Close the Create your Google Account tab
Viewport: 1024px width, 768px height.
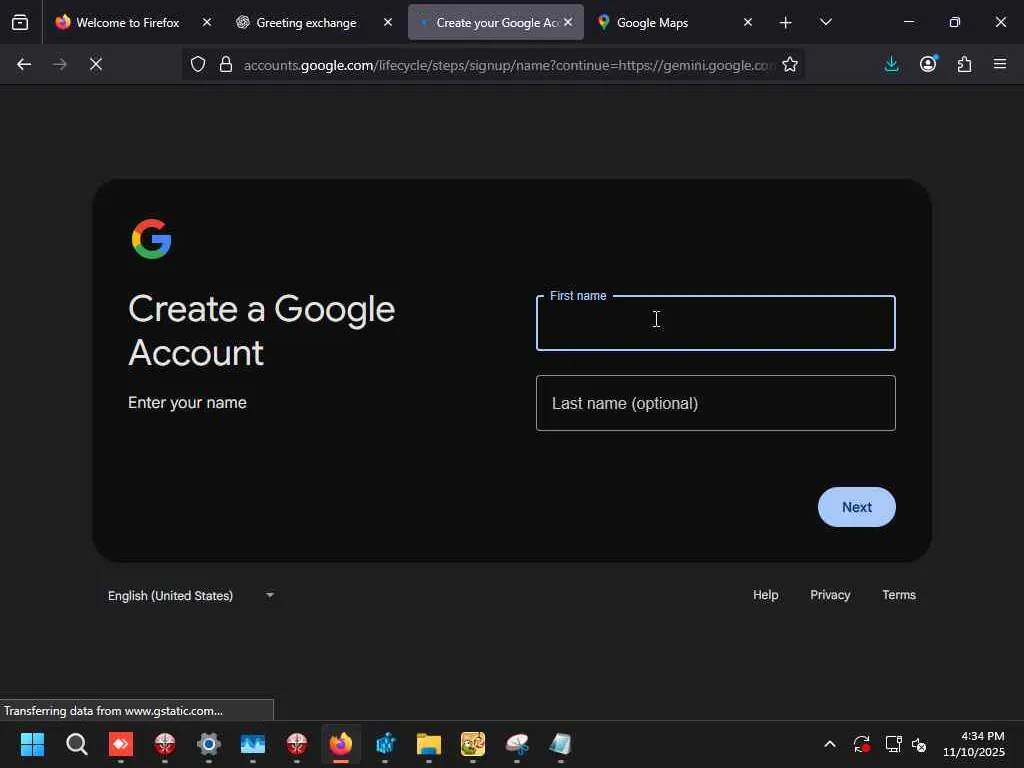[x=568, y=22]
